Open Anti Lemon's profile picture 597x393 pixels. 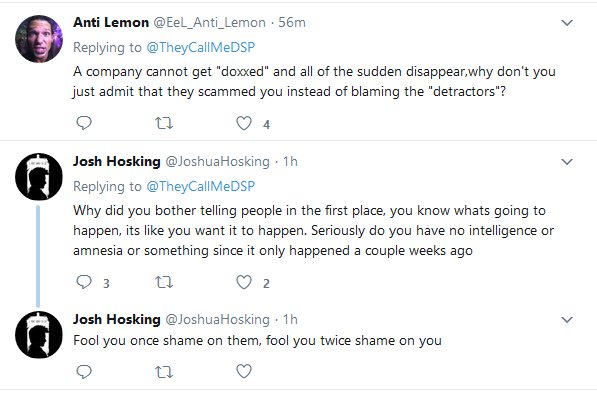point(39,39)
